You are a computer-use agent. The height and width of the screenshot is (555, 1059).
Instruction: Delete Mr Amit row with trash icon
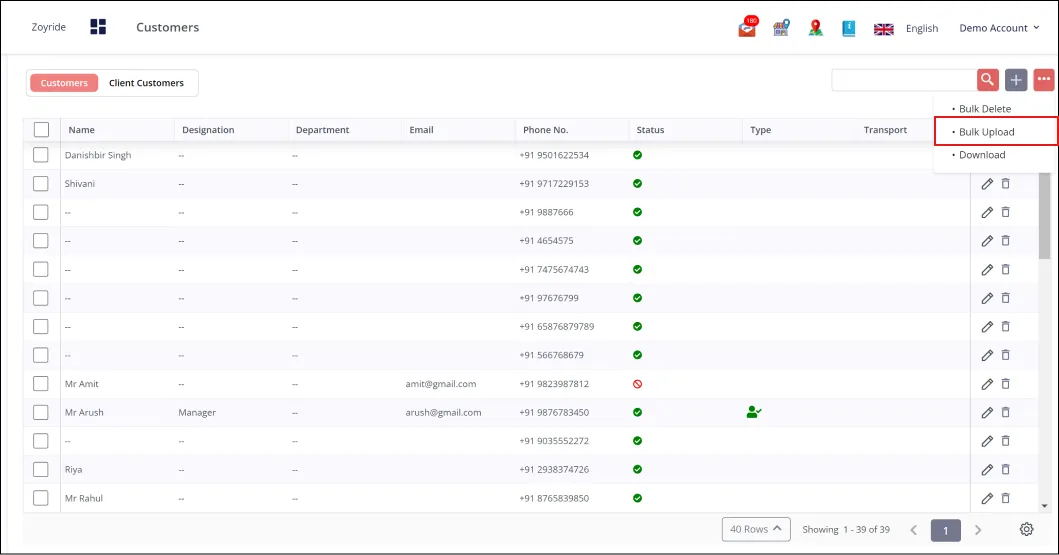coord(1006,384)
